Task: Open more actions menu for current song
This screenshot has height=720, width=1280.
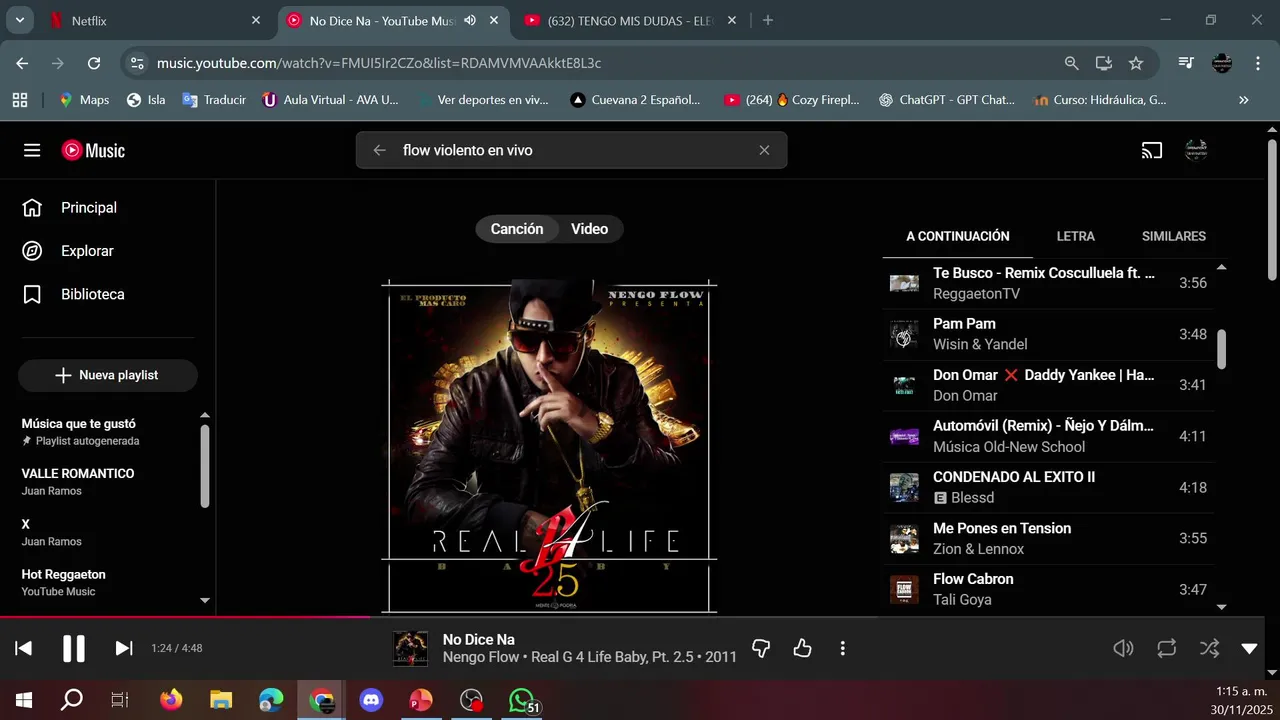Action: pyautogui.click(x=843, y=648)
